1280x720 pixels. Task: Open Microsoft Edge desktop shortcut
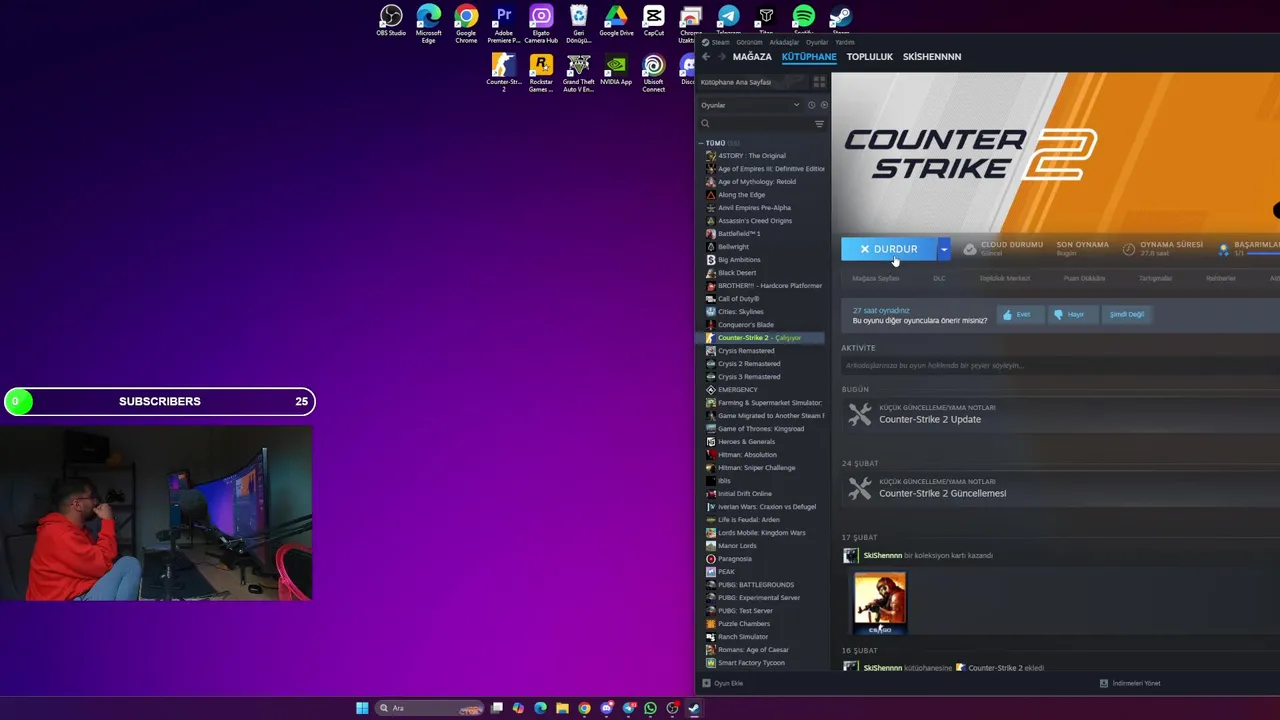[428, 24]
